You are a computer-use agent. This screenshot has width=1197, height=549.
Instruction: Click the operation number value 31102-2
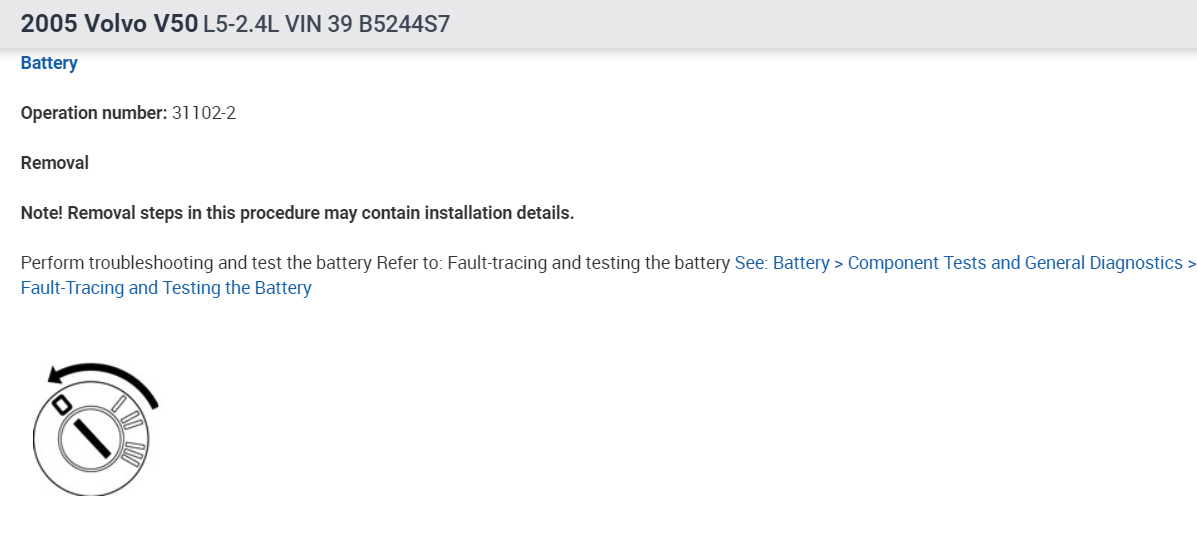pyautogui.click(x=204, y=113)
